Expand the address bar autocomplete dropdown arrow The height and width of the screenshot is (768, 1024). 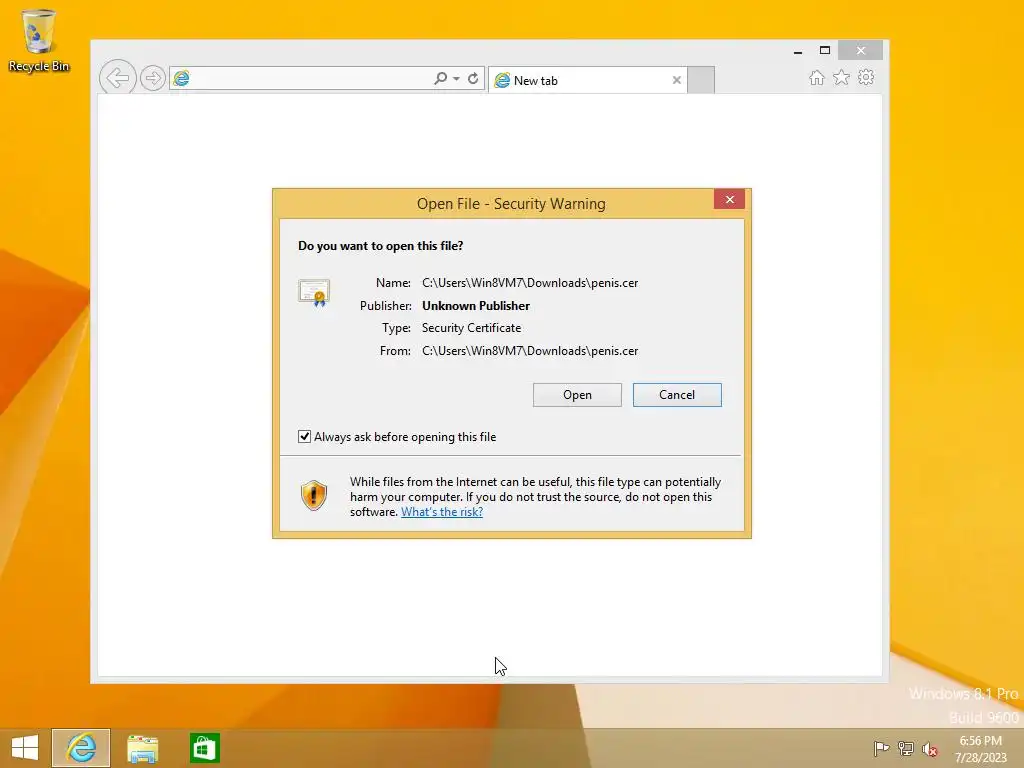[x=456, y=78]
